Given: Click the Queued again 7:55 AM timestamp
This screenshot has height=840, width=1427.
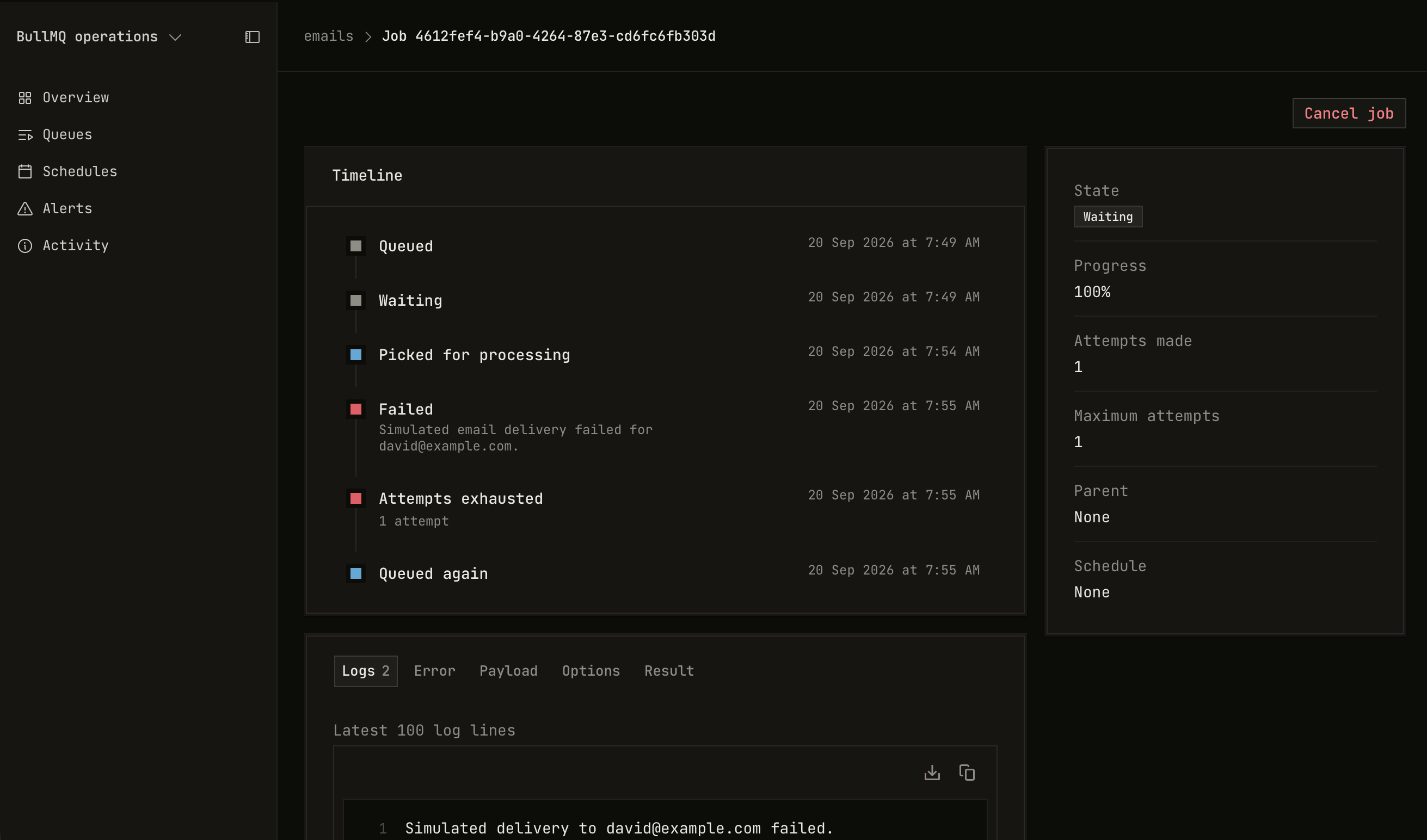Looking at the screenshot, I should pos(894,570).
